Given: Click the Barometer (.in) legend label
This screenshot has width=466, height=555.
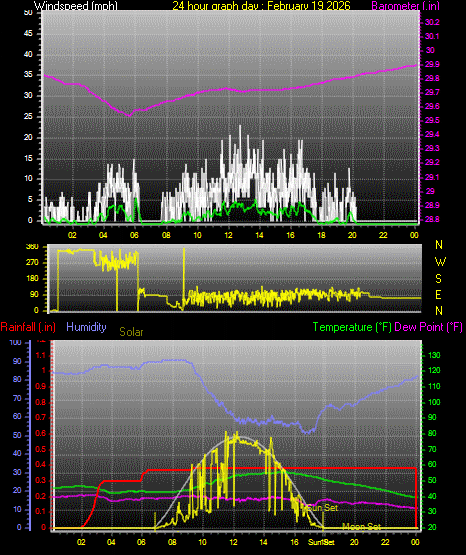Looking at the screenshot, I should tap(405, 6).
